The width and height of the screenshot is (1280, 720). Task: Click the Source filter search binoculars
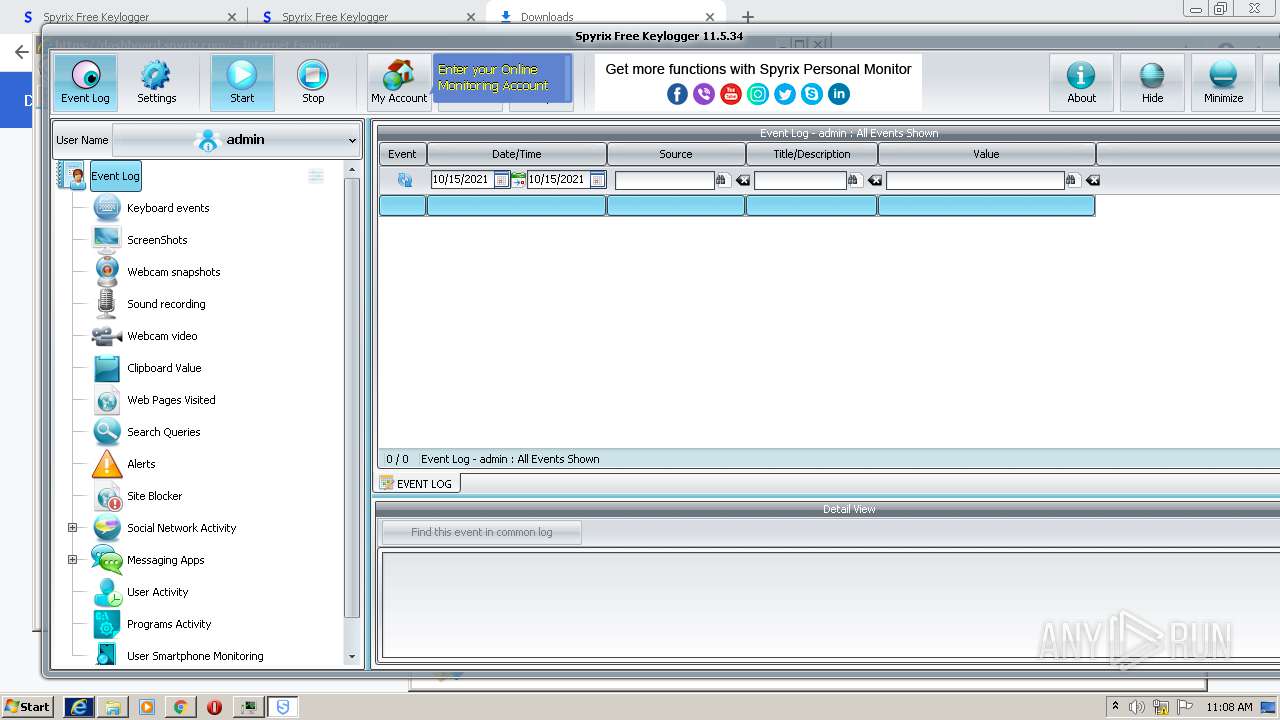722,180
